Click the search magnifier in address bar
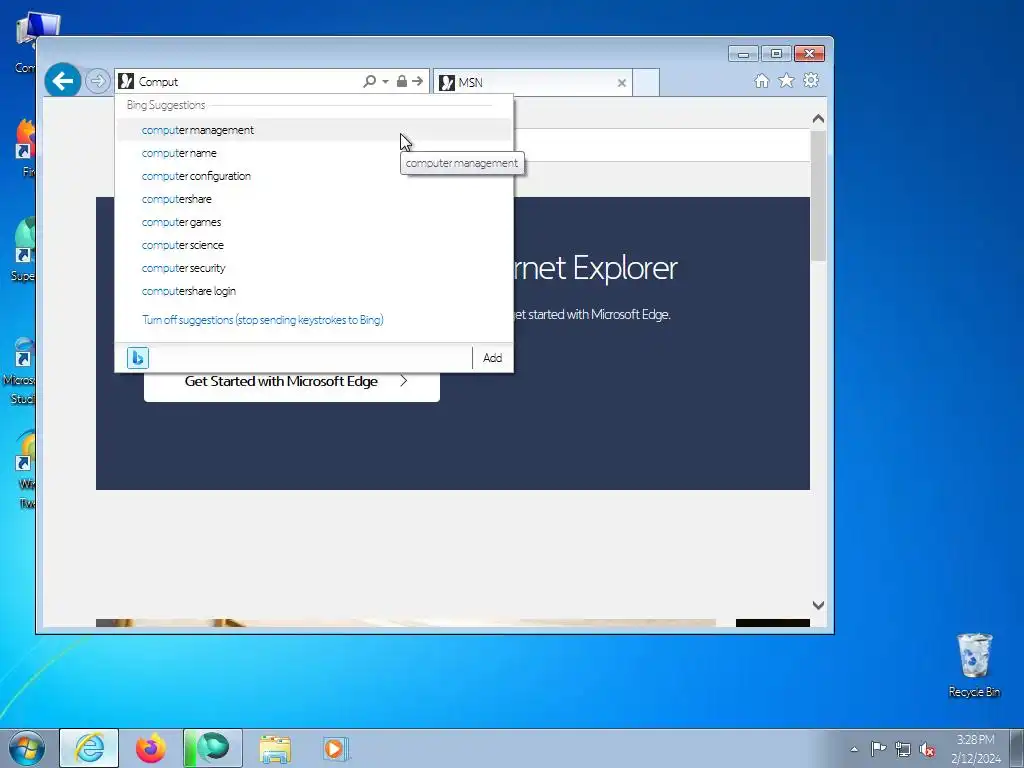This screenshot has width=1024, height=768. 370,81
